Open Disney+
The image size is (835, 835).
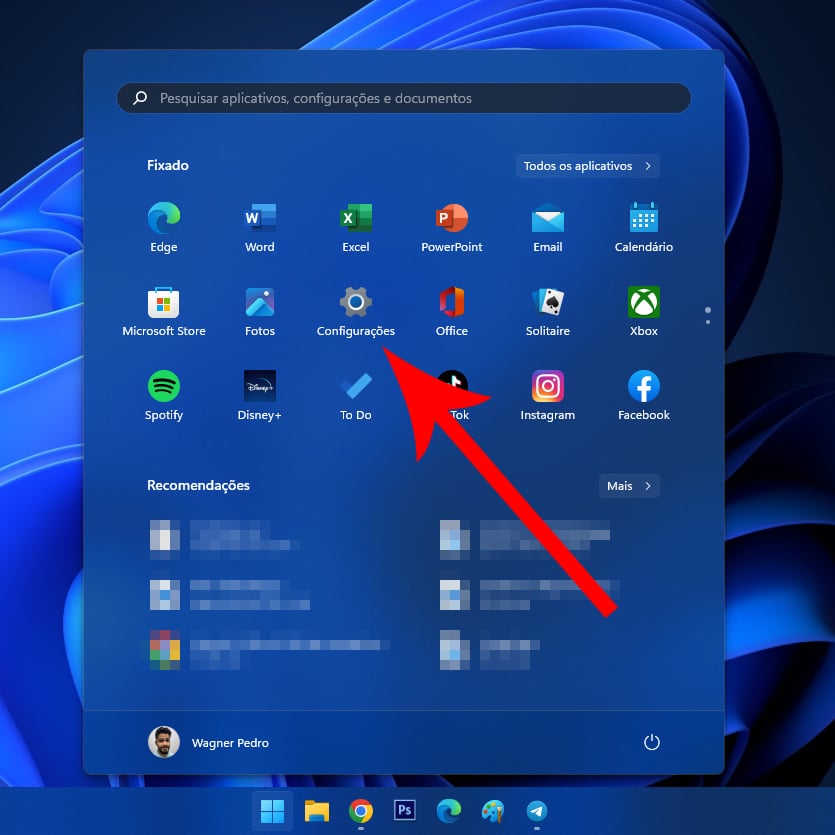coord(259,385)
